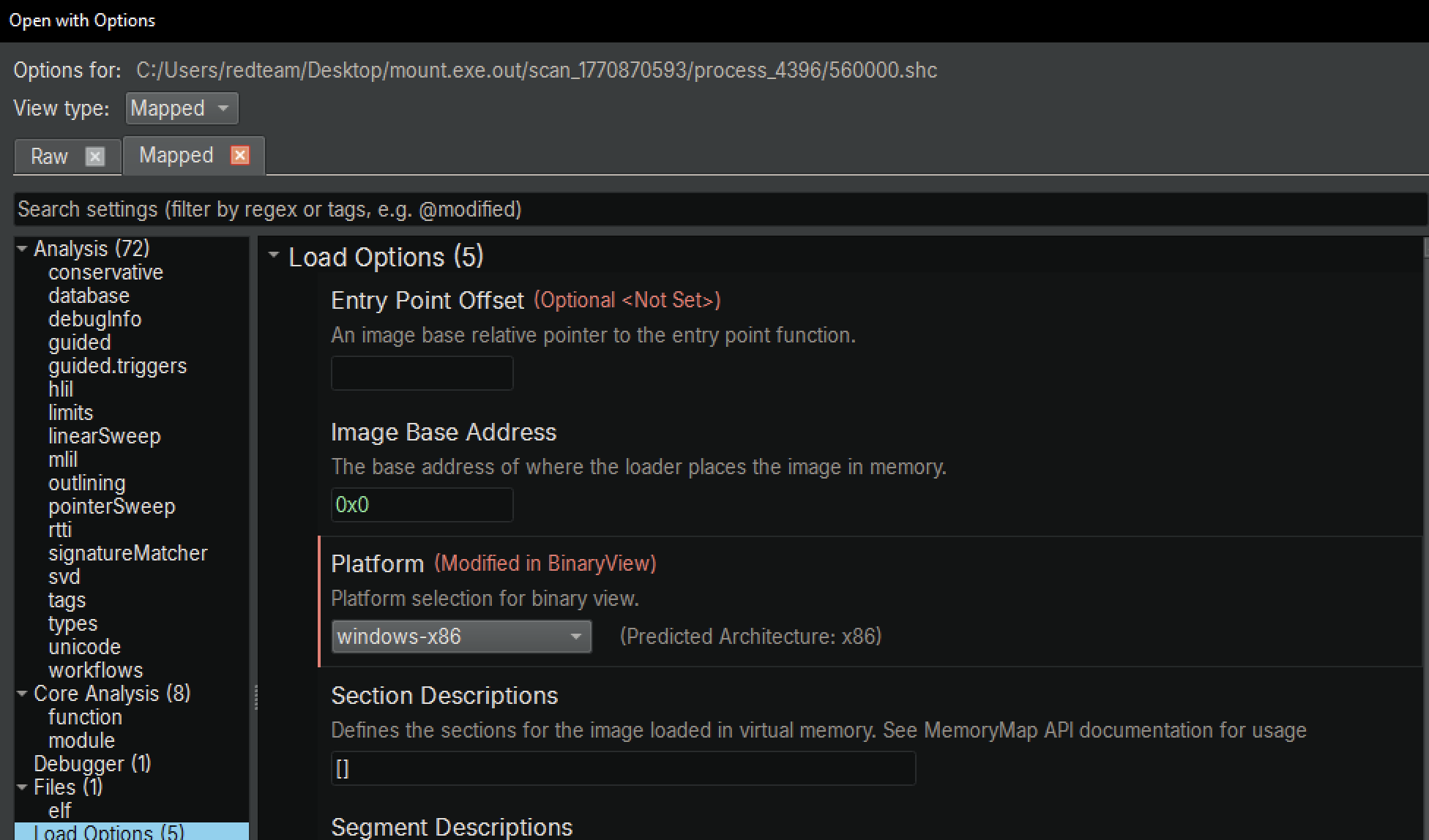The image size is (1429, 840).
Task: Open the View type dropdown
Action: click(x=182, y=108)
